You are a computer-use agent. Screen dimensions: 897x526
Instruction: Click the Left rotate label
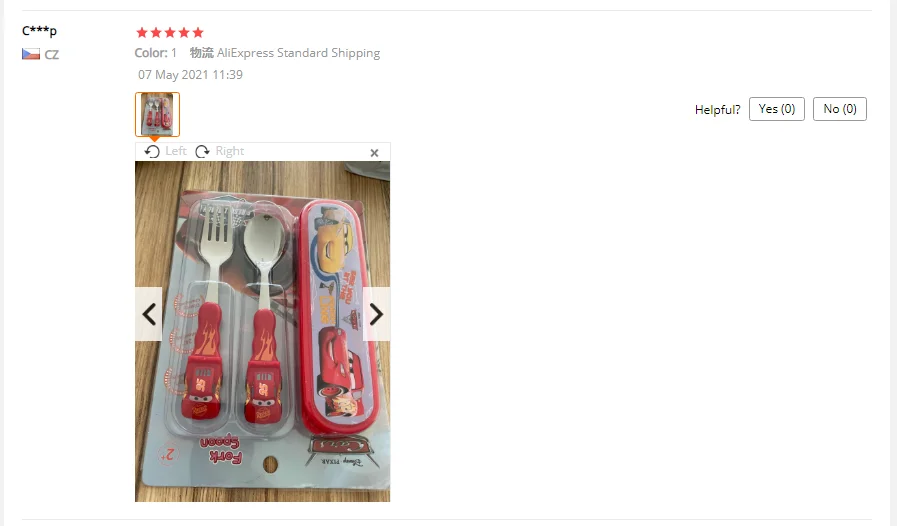[x=176, y=151]
